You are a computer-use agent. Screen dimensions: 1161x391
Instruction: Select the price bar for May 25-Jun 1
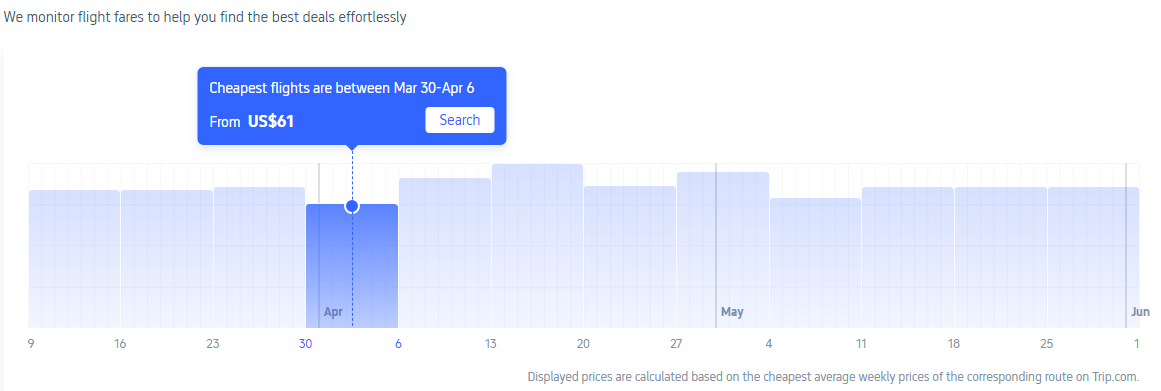tap(1093, 258)
